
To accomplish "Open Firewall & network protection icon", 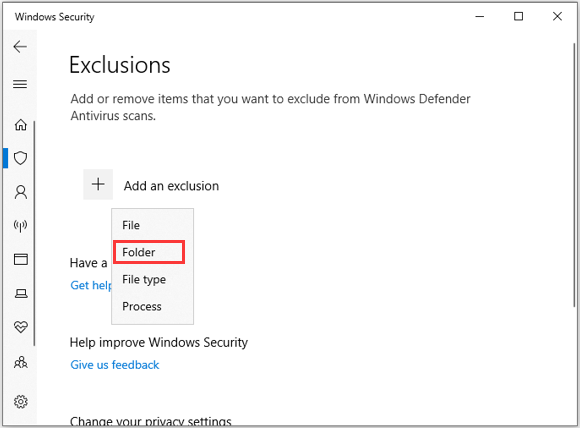I will pos(21,226).
